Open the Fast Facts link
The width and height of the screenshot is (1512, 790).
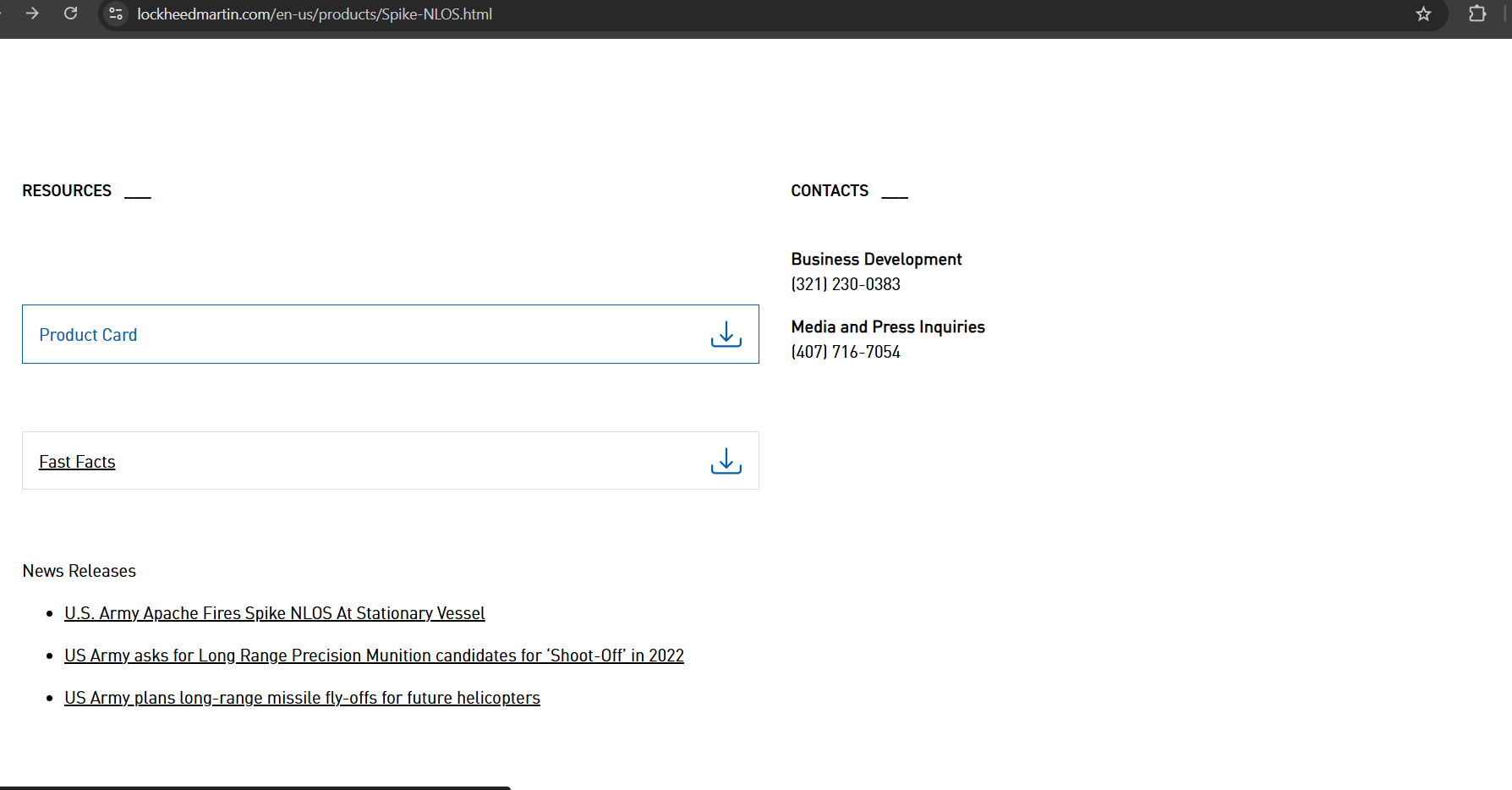click(x=77, y=462)
